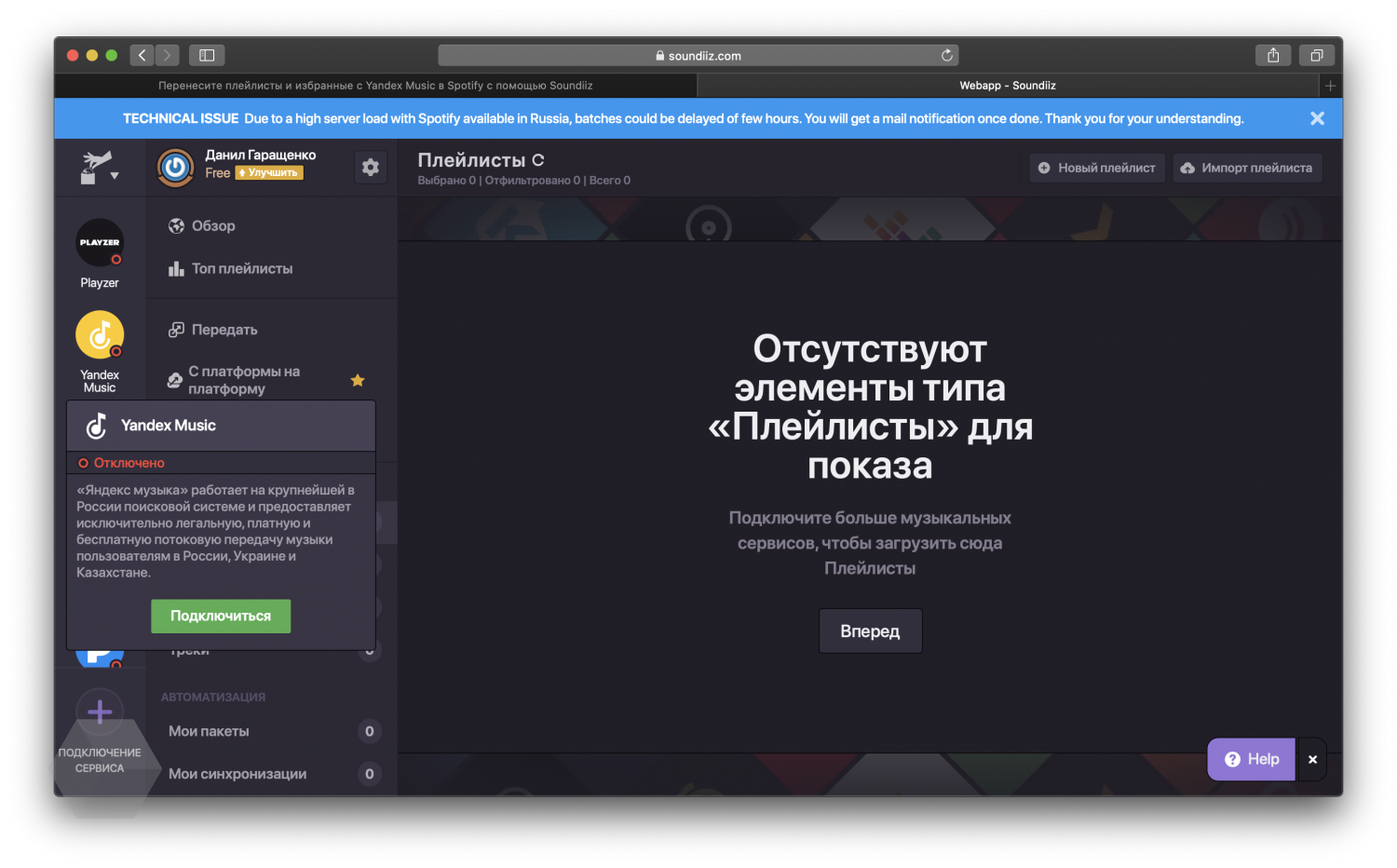Open a new Safari tab with plus
The image size is (1397, 868).
[x=1331, y=86]
